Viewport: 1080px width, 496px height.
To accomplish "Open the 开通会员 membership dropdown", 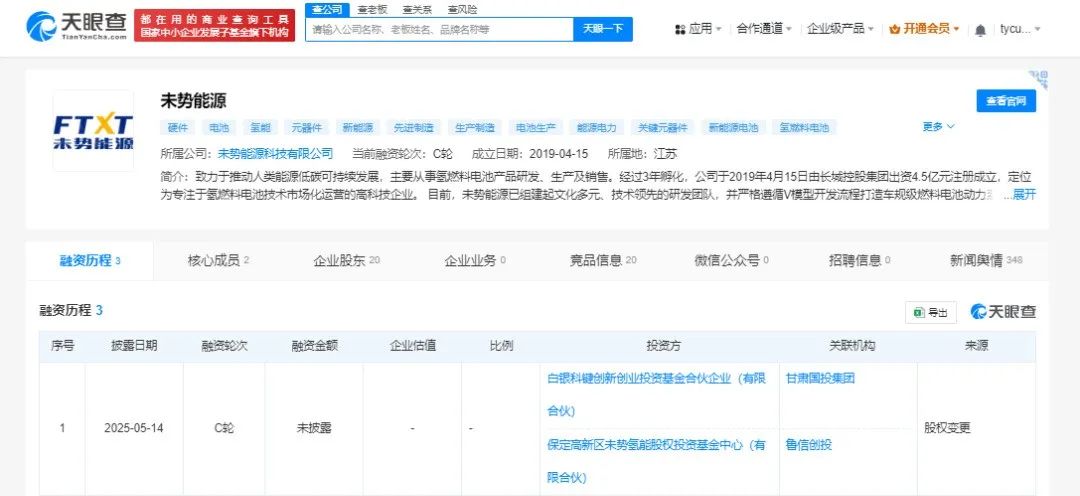I will 924,29.
